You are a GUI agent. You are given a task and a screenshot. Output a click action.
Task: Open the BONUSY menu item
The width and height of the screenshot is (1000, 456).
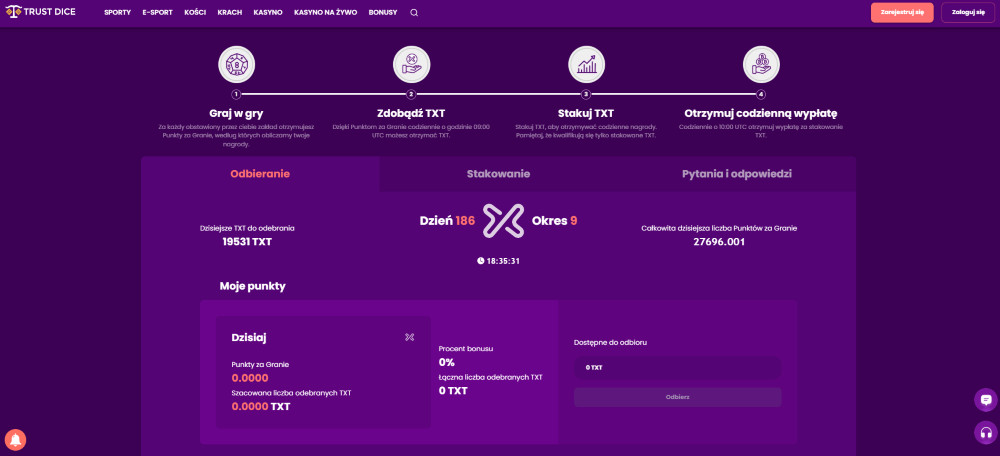pyautogui.click(x=383, y=13)
